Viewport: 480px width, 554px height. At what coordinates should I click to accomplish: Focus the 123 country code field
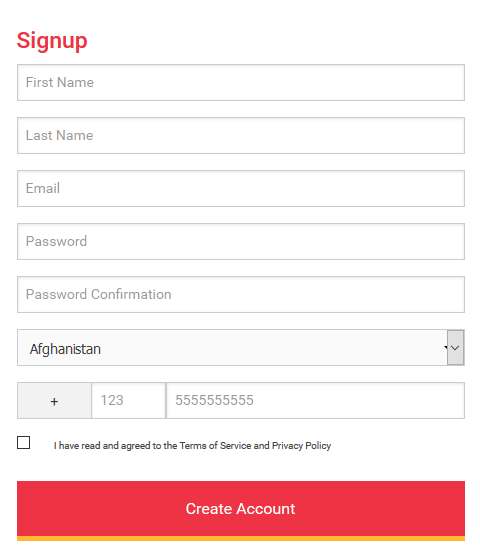coord(129,401)
